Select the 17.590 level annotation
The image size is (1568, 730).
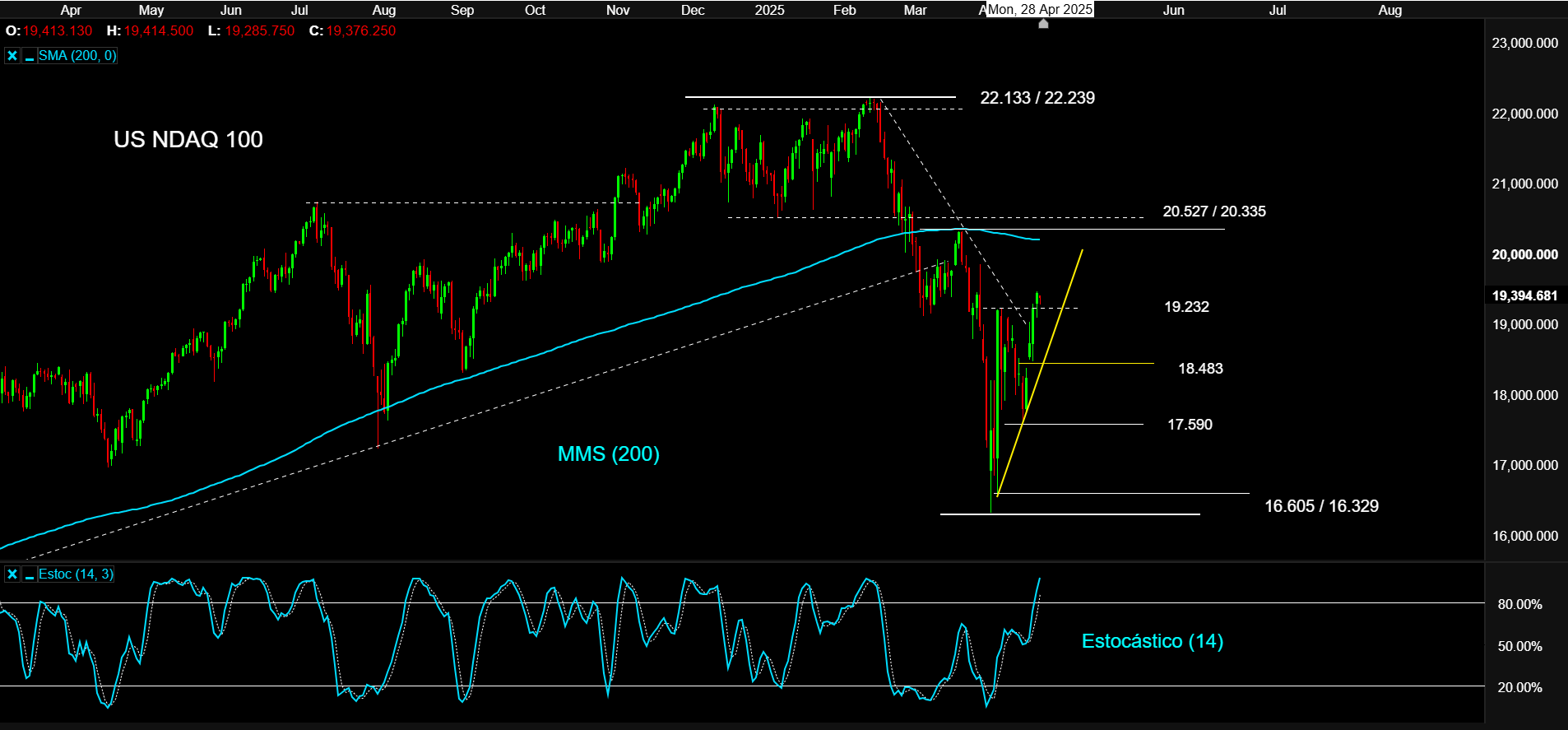tap(1190, 425)
